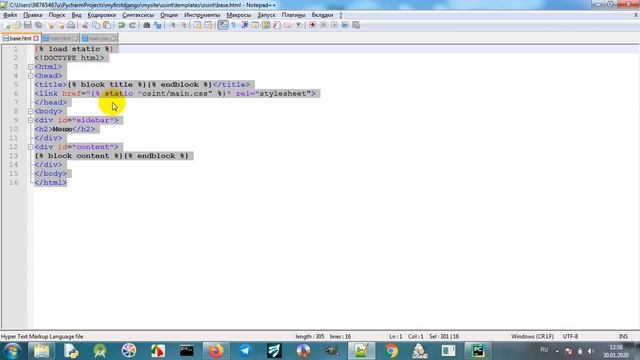Screen dimensions: 640x360
Task: Open the Вид menu
Action: tap(76, 15)
